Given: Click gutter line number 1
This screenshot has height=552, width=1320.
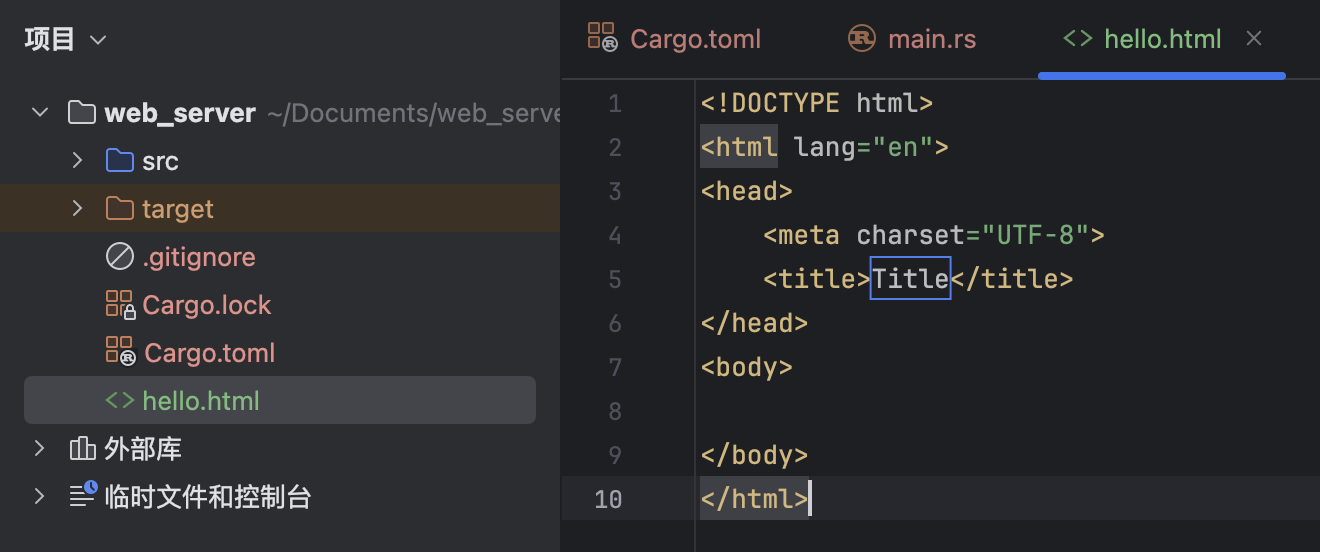Looking at the screenshot, I should click(614, 103).
